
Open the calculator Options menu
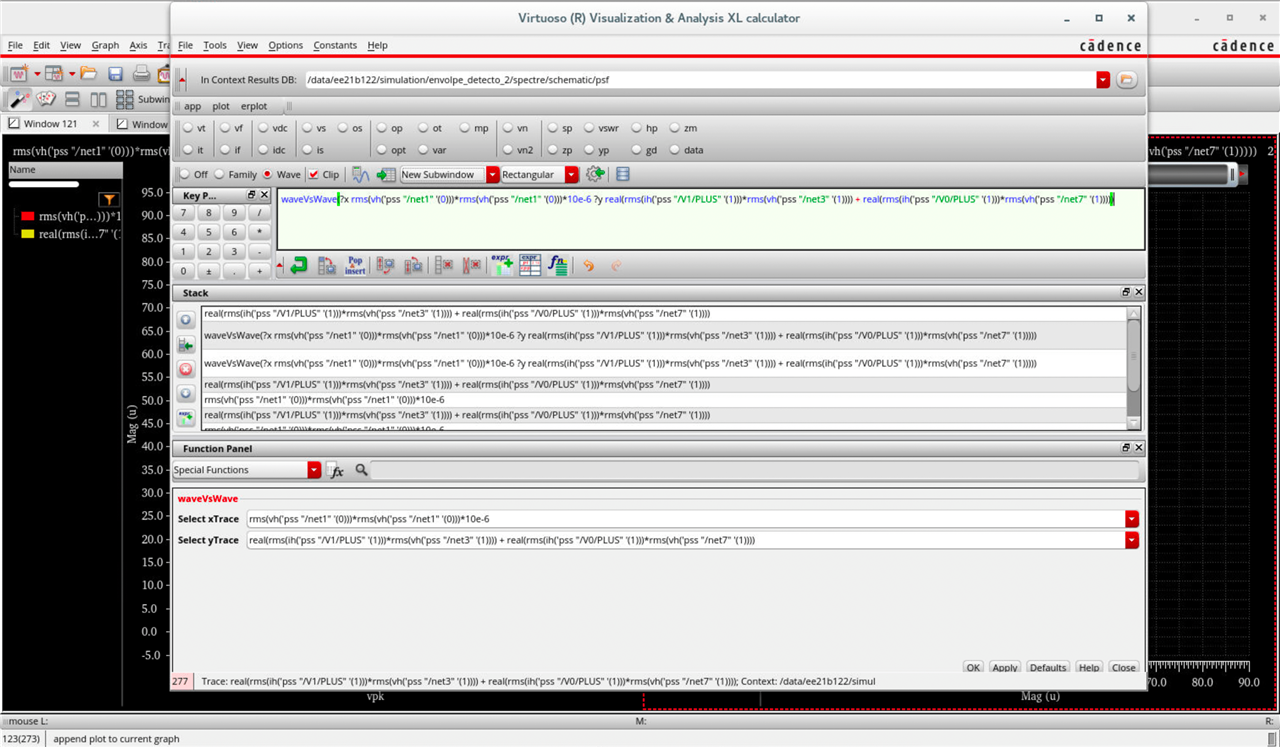[x=285, y=45]
